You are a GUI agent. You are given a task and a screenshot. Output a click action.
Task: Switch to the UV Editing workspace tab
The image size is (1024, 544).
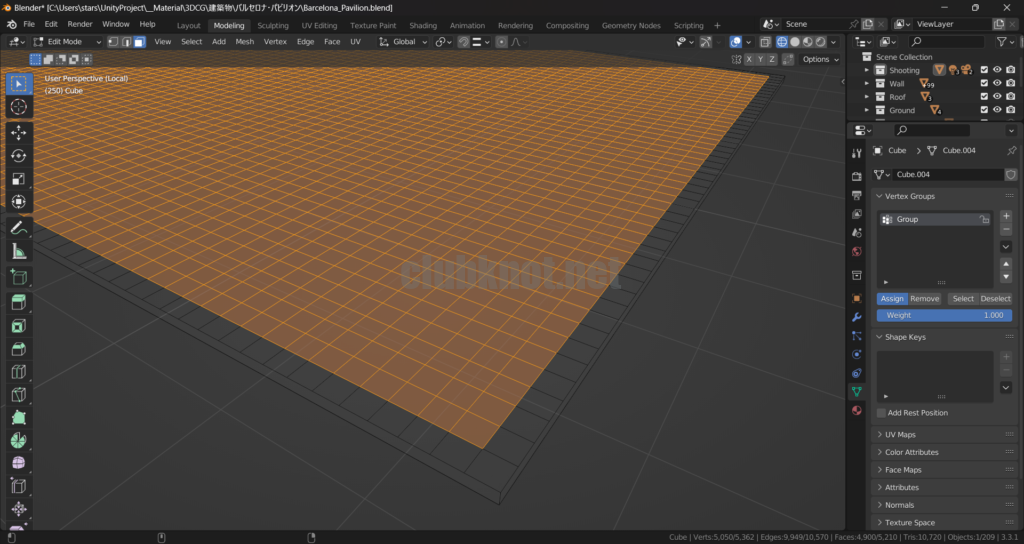pyautogui.click(x=319, y=25)
